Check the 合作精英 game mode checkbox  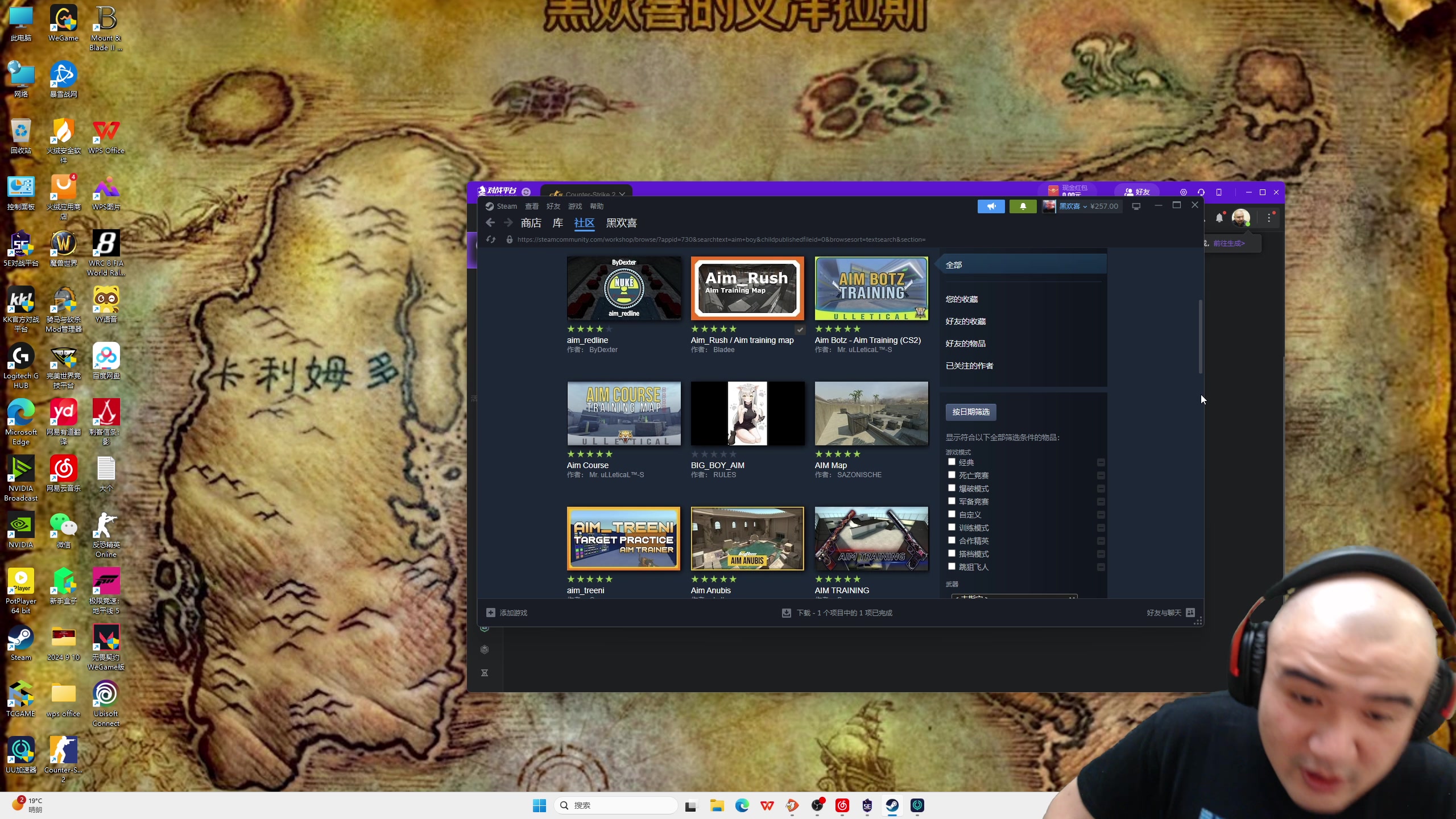pyautogui.click(x=952, y=540)
